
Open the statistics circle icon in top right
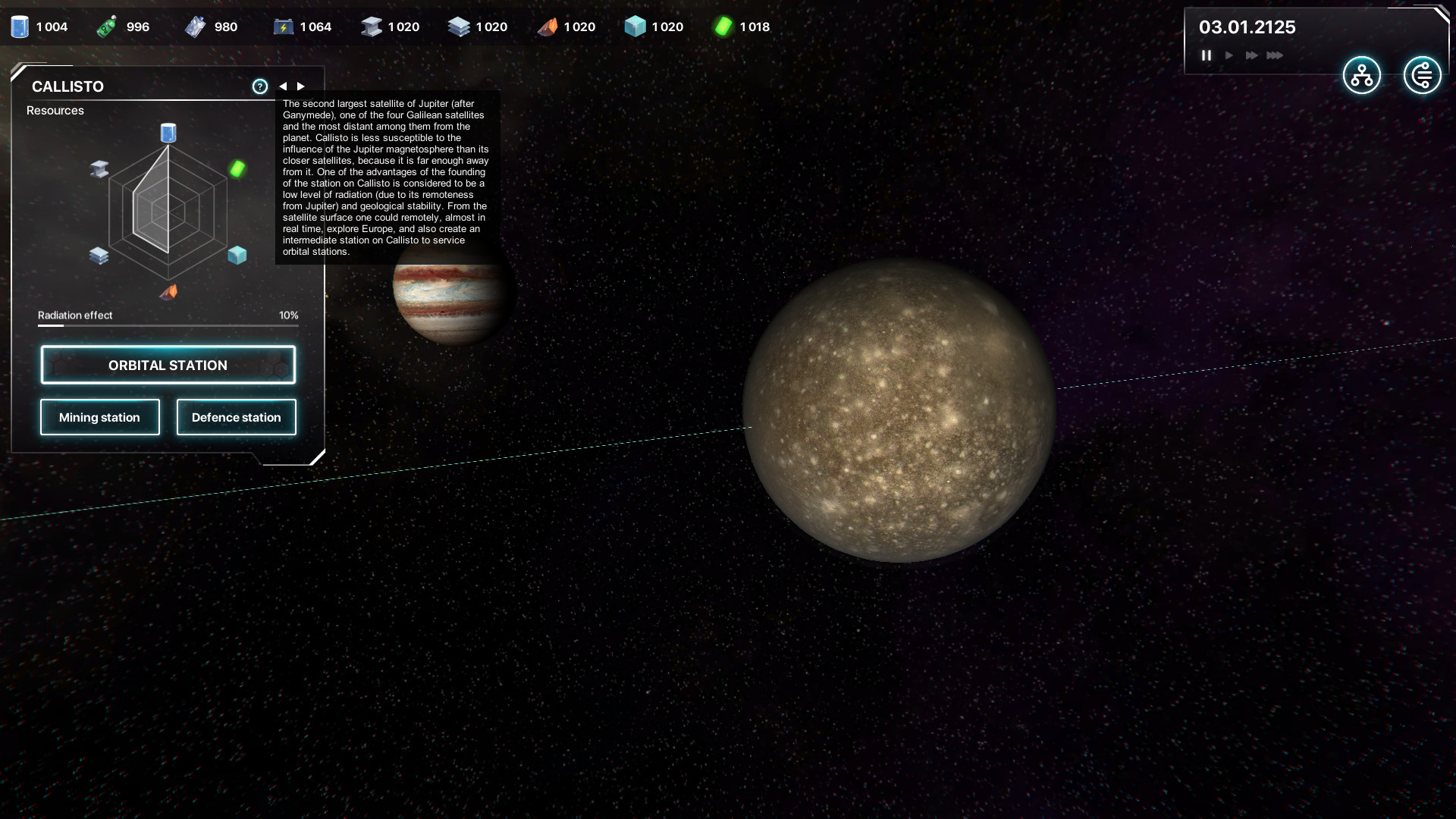click(x=1423, y=75)
